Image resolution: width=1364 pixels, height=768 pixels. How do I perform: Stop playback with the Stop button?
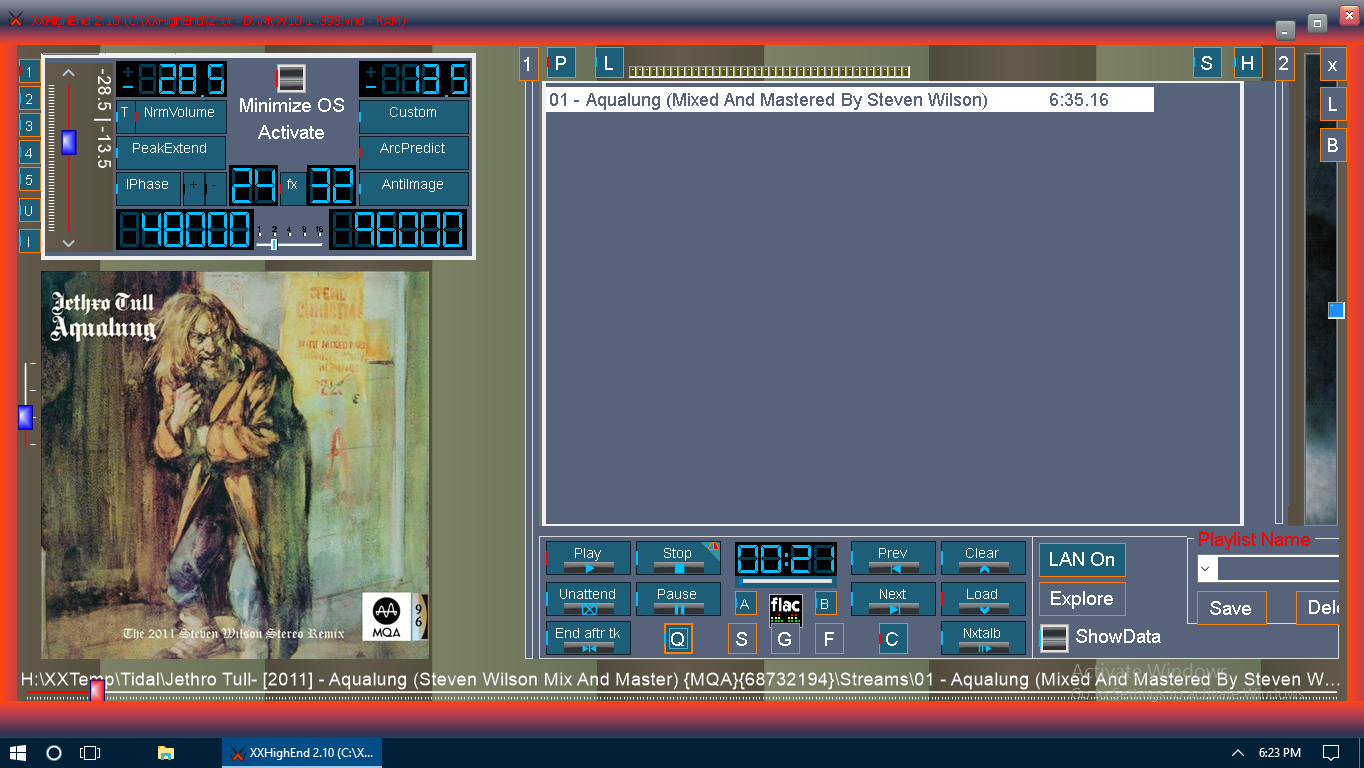click(678, 558)
